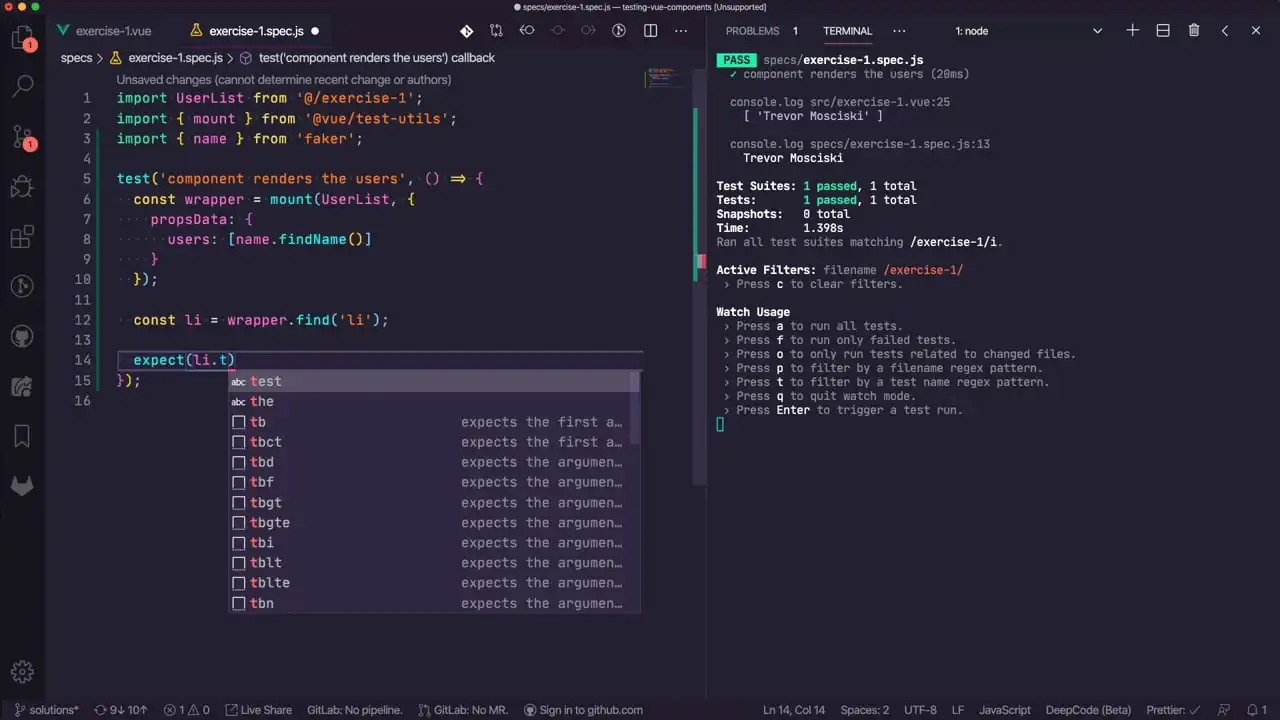Change indentation via Spaces: 2
1280x720 pixels.
[864, 710]
